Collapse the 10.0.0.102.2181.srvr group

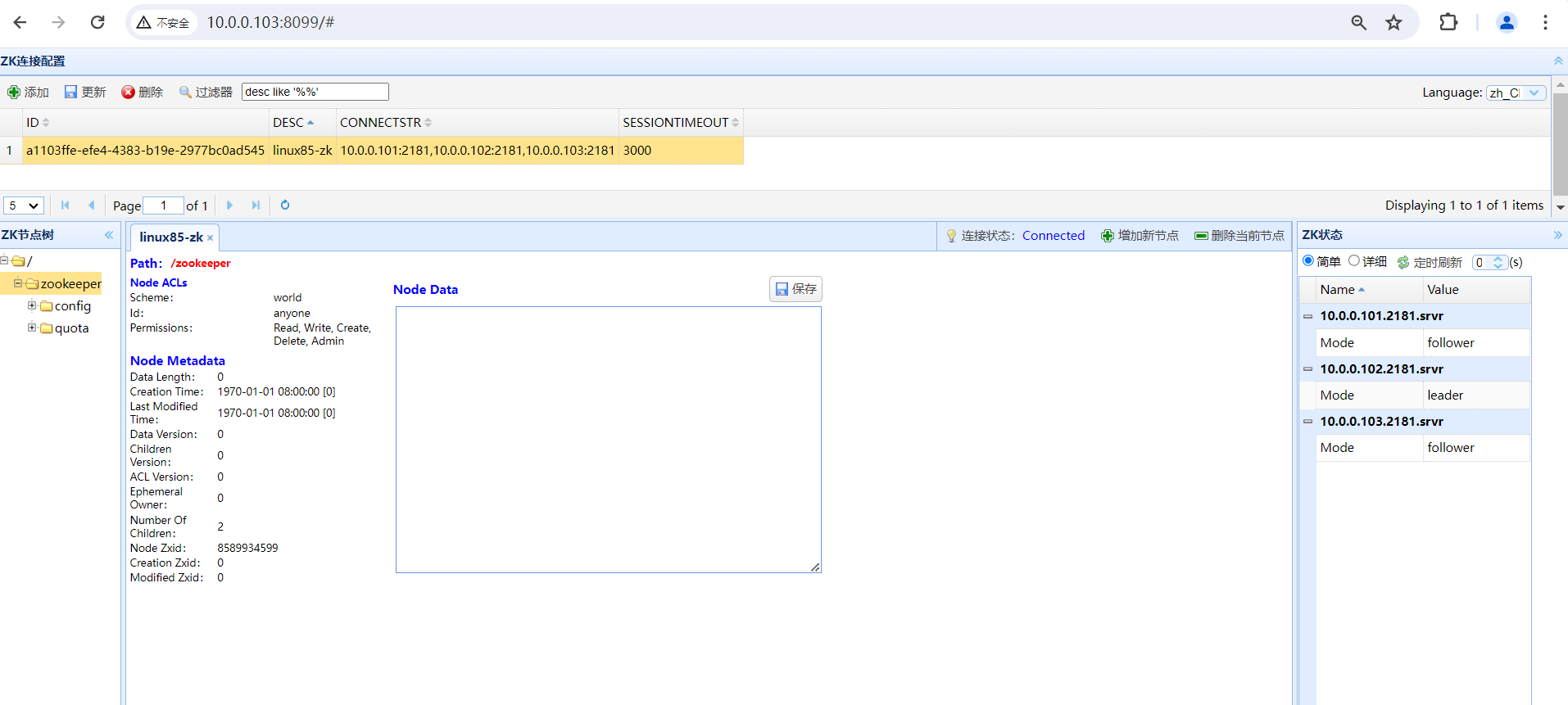[1308, 369]
